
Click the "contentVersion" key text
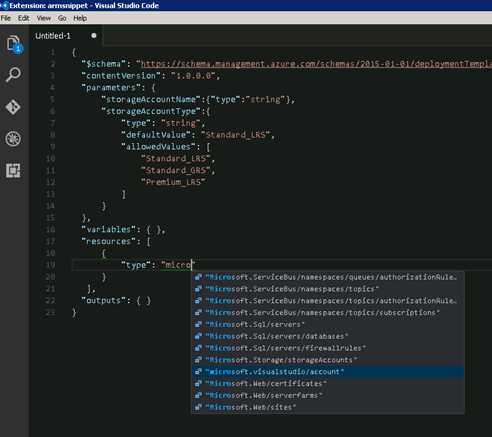tap(121, 76)
